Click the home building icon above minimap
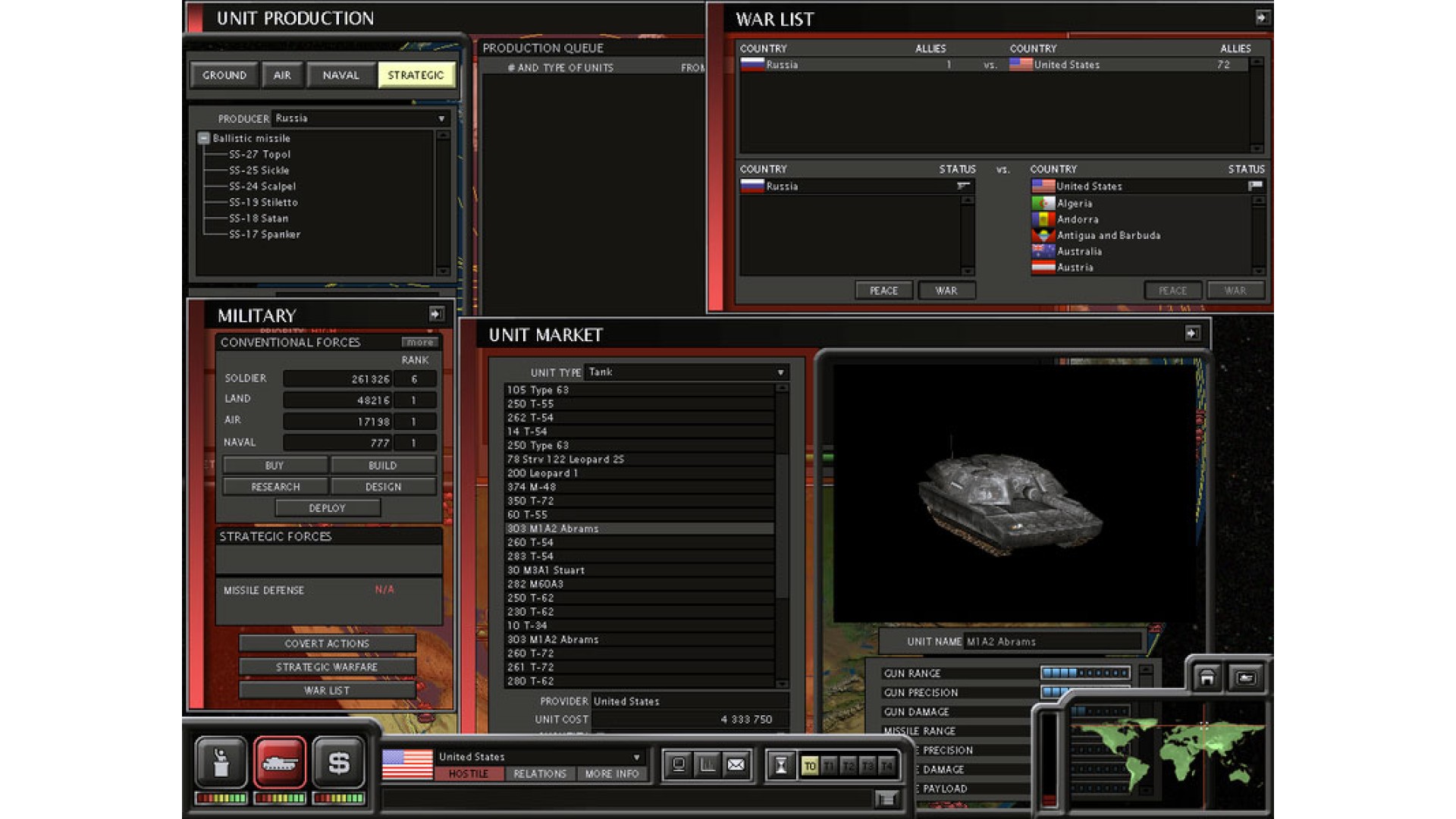The image size is (1456, 819). tap(1207, 677)
